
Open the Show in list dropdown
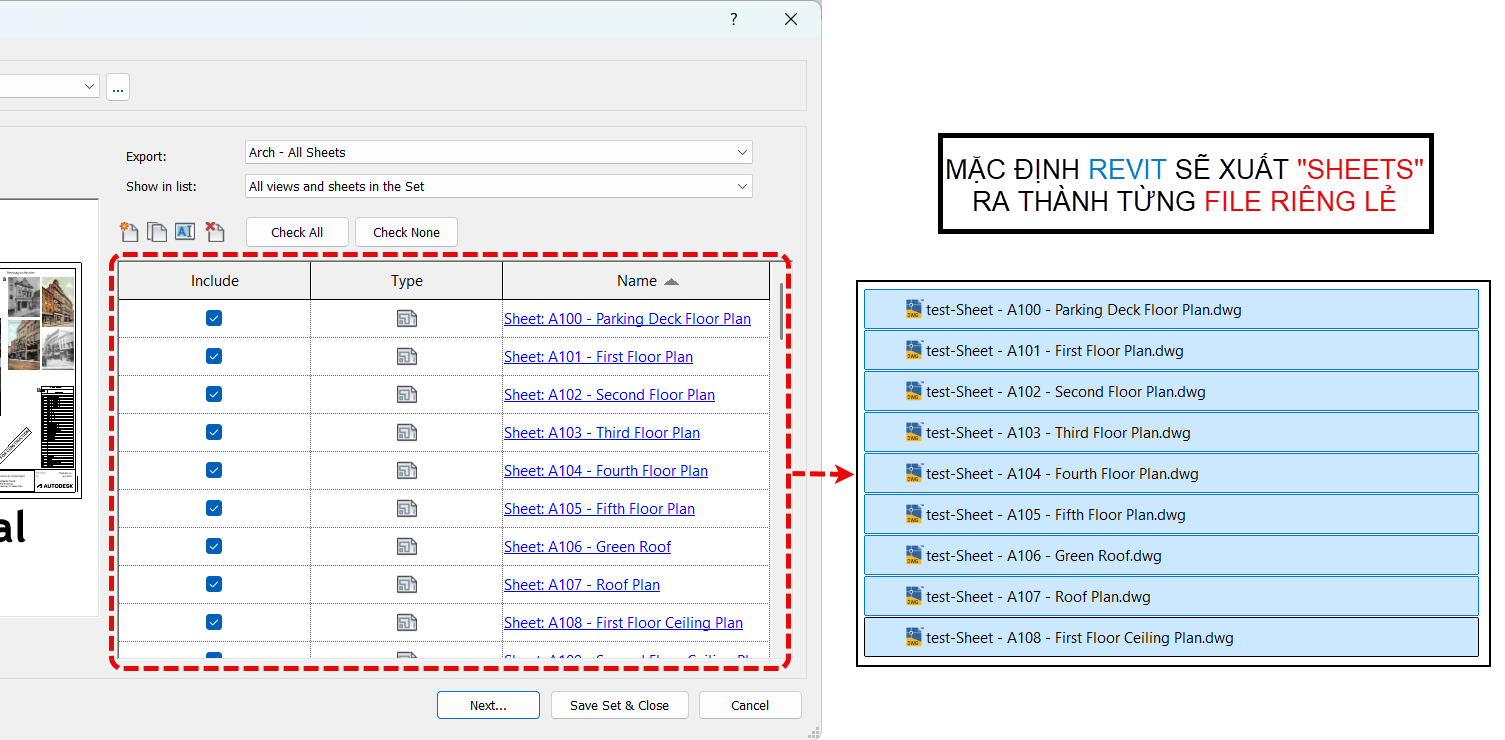(x=498, y=186)
